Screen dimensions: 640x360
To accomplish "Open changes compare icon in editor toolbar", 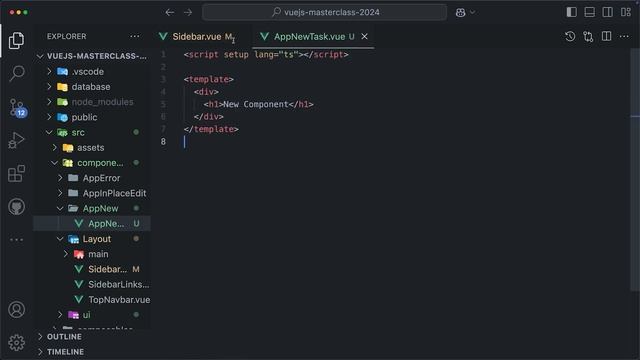I will [x=588, y=36].
